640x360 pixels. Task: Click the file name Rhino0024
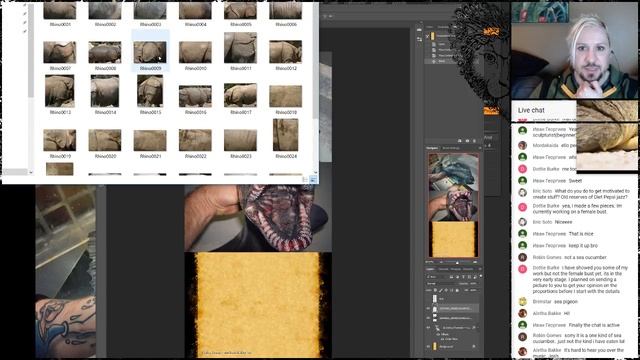(x=286, y=156)
